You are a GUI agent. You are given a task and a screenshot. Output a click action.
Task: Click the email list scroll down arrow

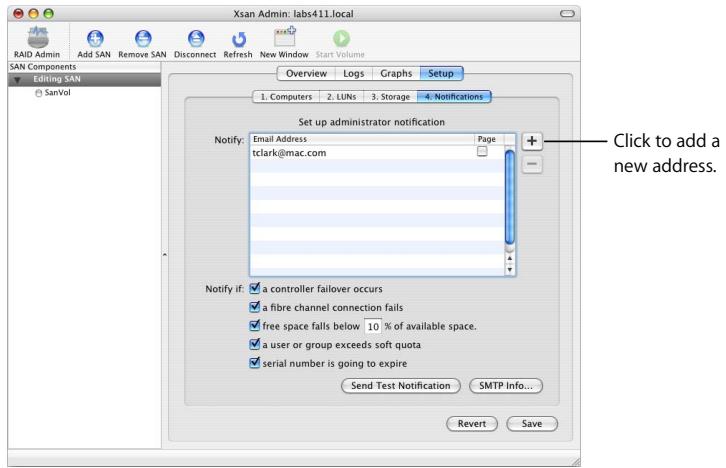(510, 269)
